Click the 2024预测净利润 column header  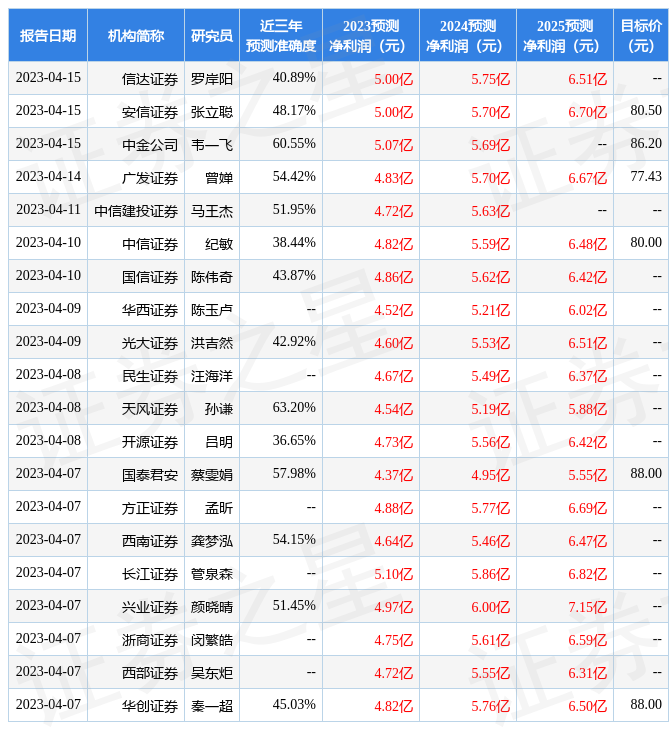pyautogui.click(x=468, y=35)
